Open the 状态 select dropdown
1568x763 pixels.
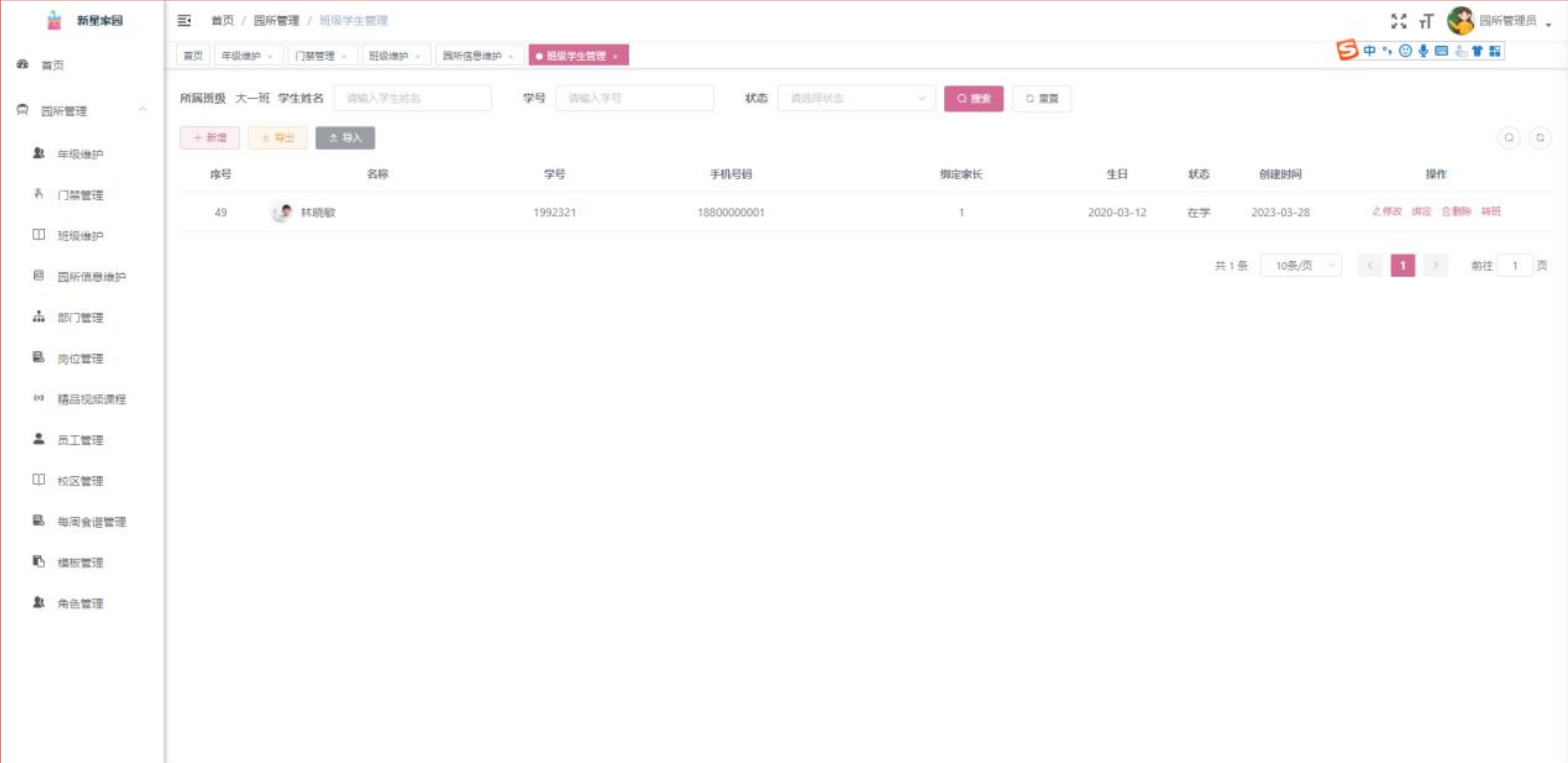[856, 98]
